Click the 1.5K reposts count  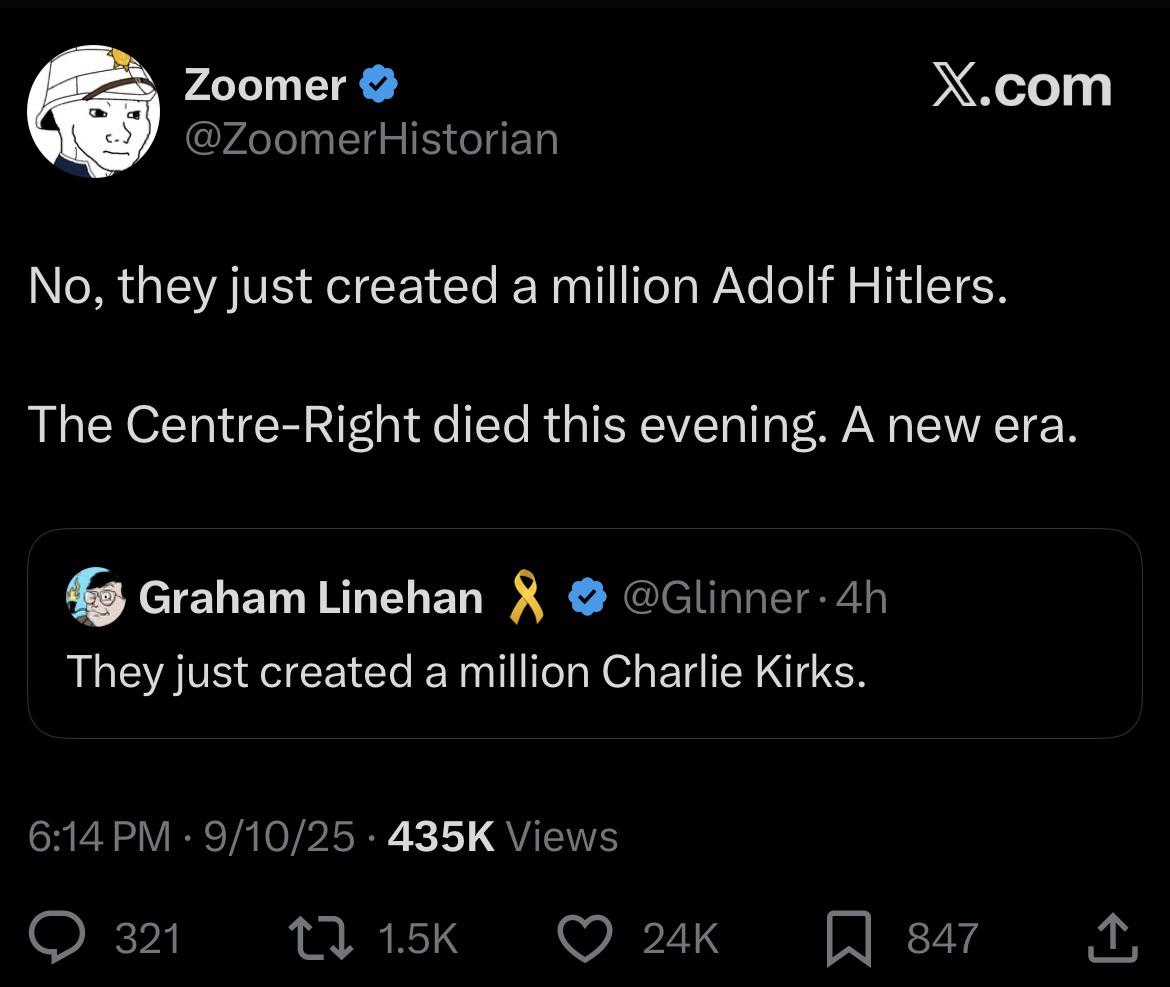(x=418, y=939)
